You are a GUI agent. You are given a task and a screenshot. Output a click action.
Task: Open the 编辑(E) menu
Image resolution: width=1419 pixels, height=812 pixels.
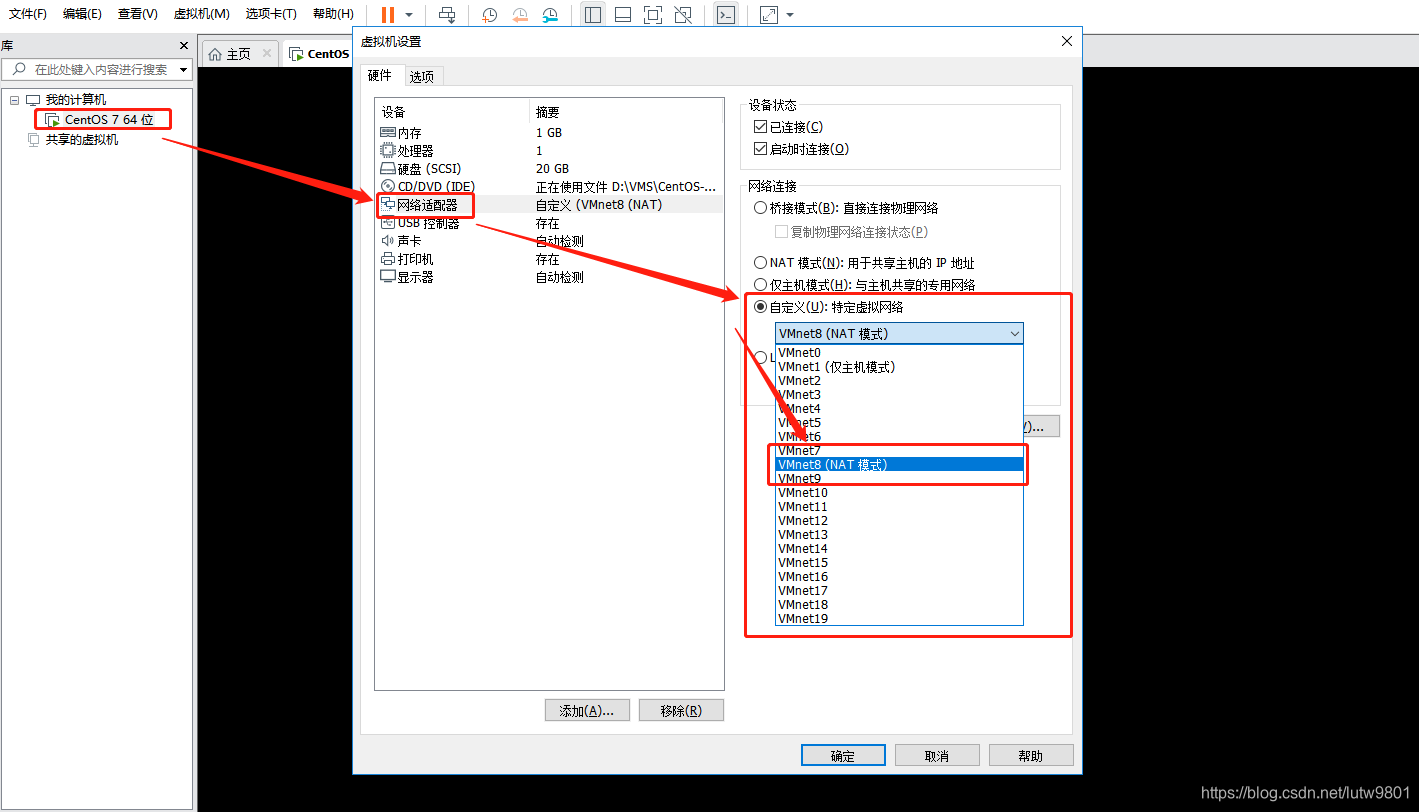click(82, 14)
